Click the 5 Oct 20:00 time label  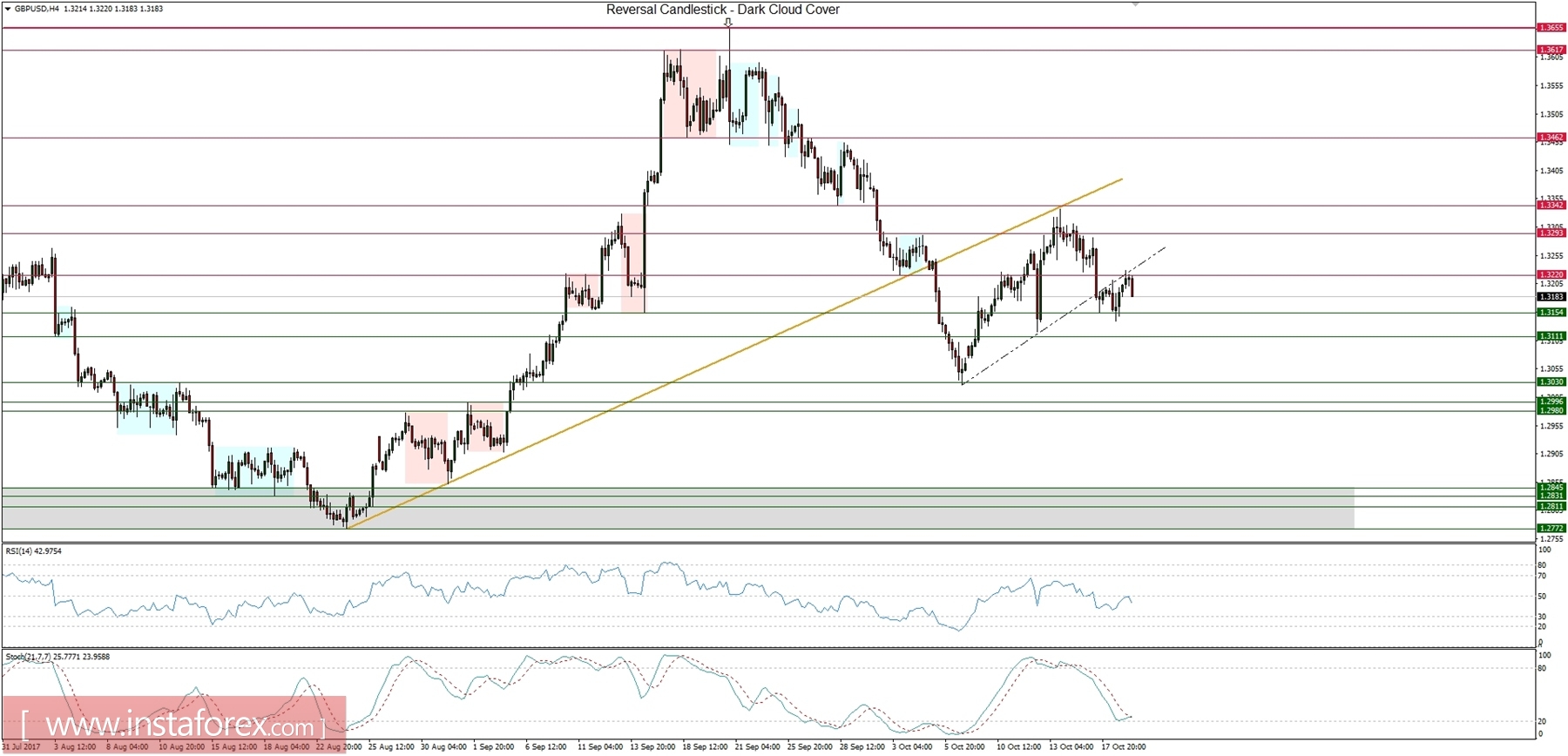(964, 747)
